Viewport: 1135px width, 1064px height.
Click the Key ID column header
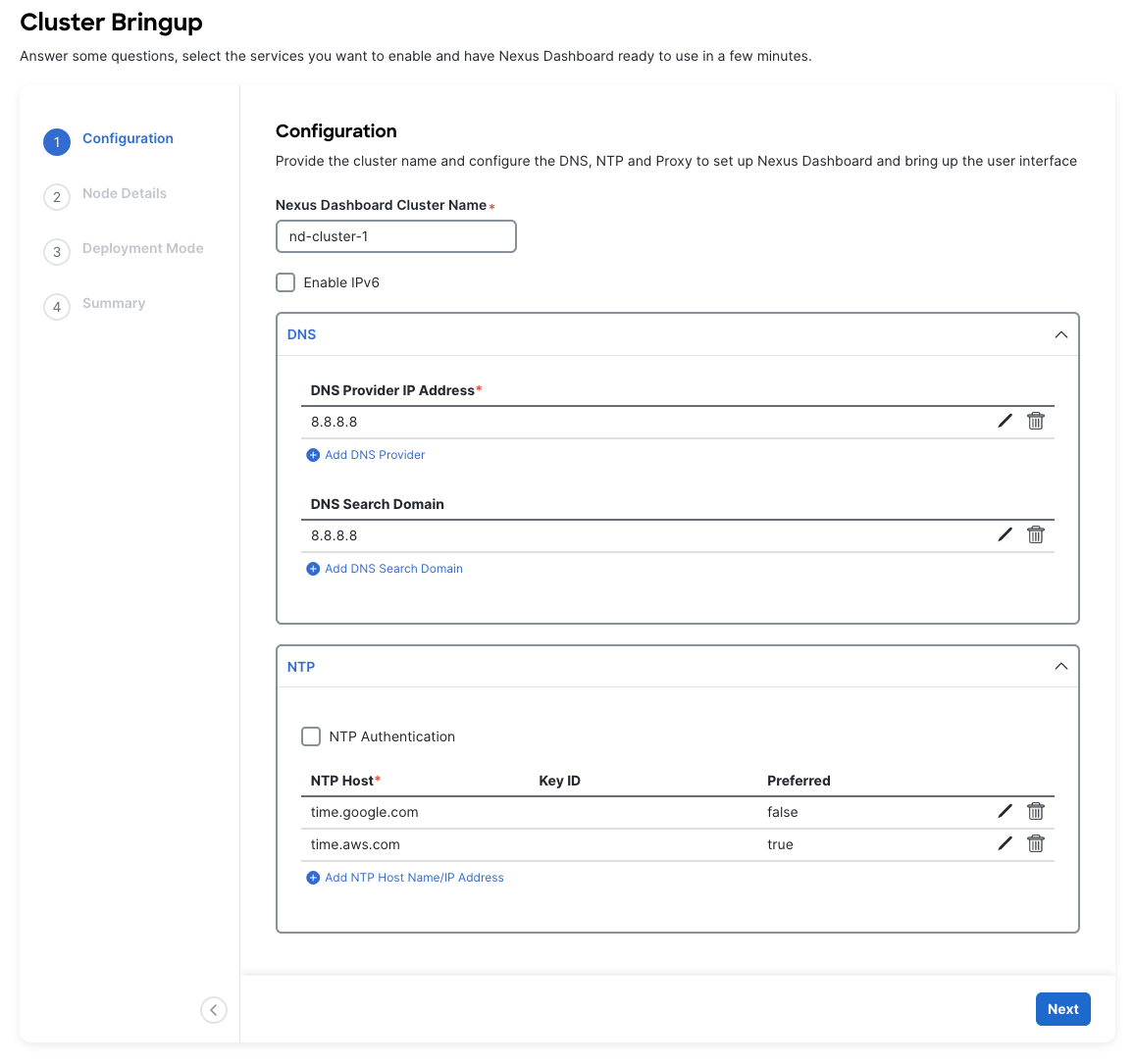pos(559,781)
